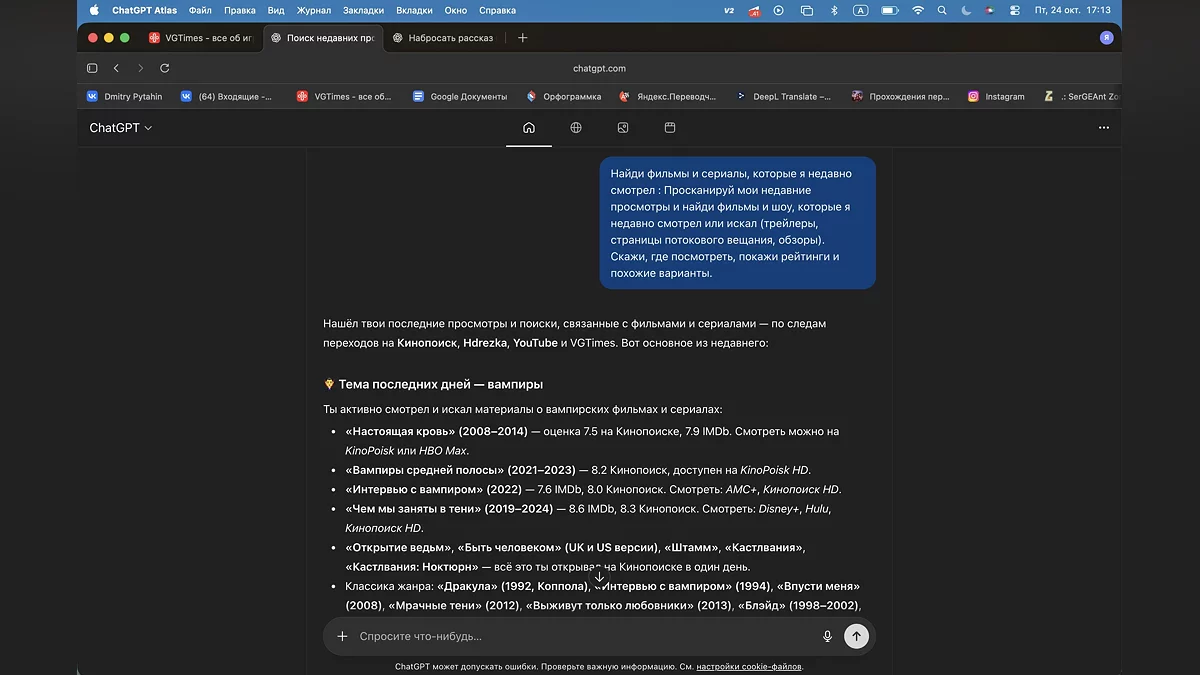
Task: Open the ChatGPT Atlas app menu
Action: click(x=144, y=10)
